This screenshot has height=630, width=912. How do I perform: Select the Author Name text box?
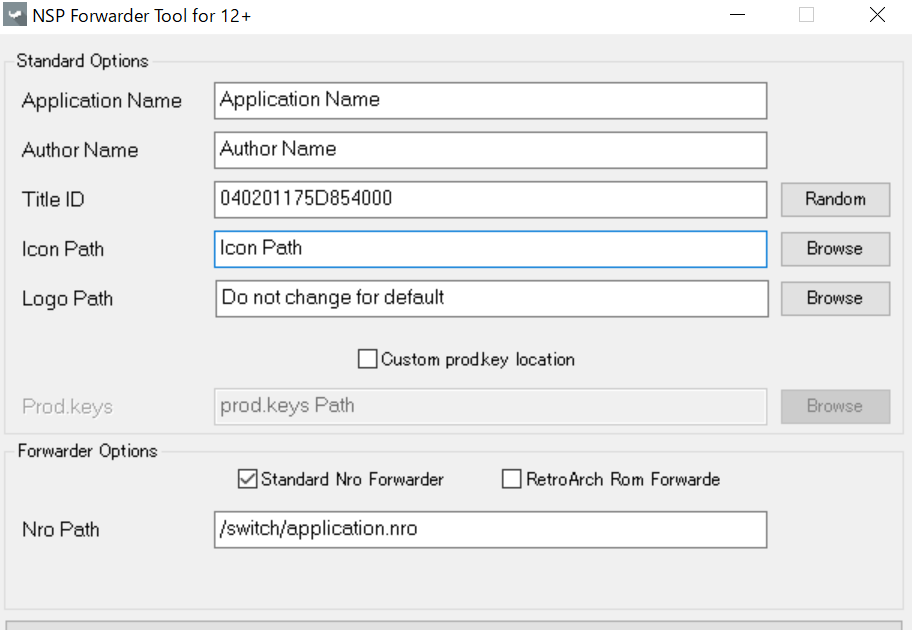click(490, 150)
